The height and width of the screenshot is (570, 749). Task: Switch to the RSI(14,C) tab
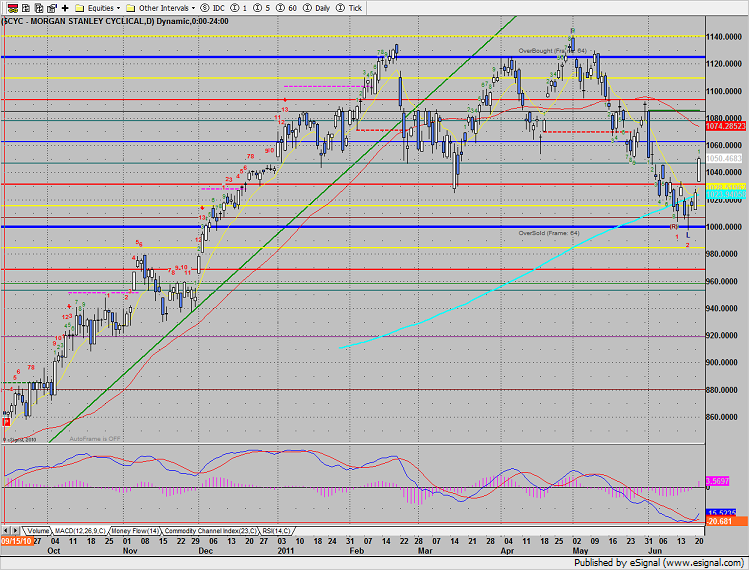277,531
